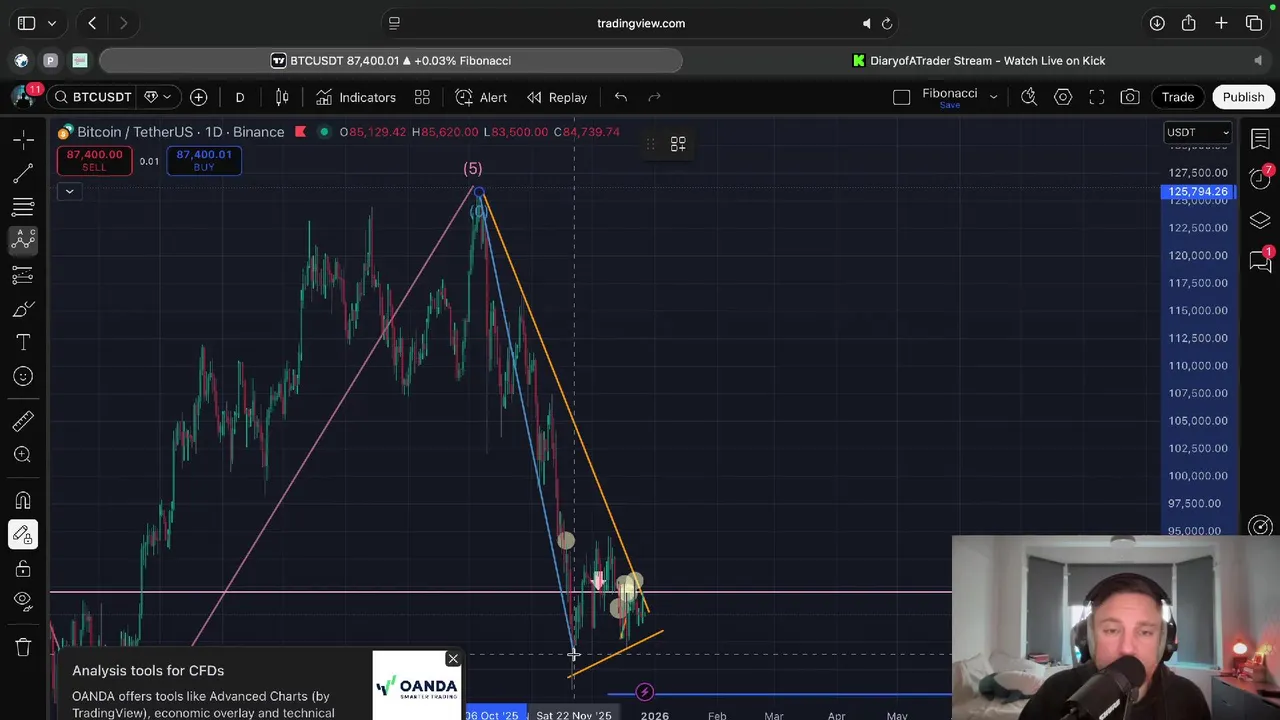Click Save under the Fibonacci layout

coord(950,105)
